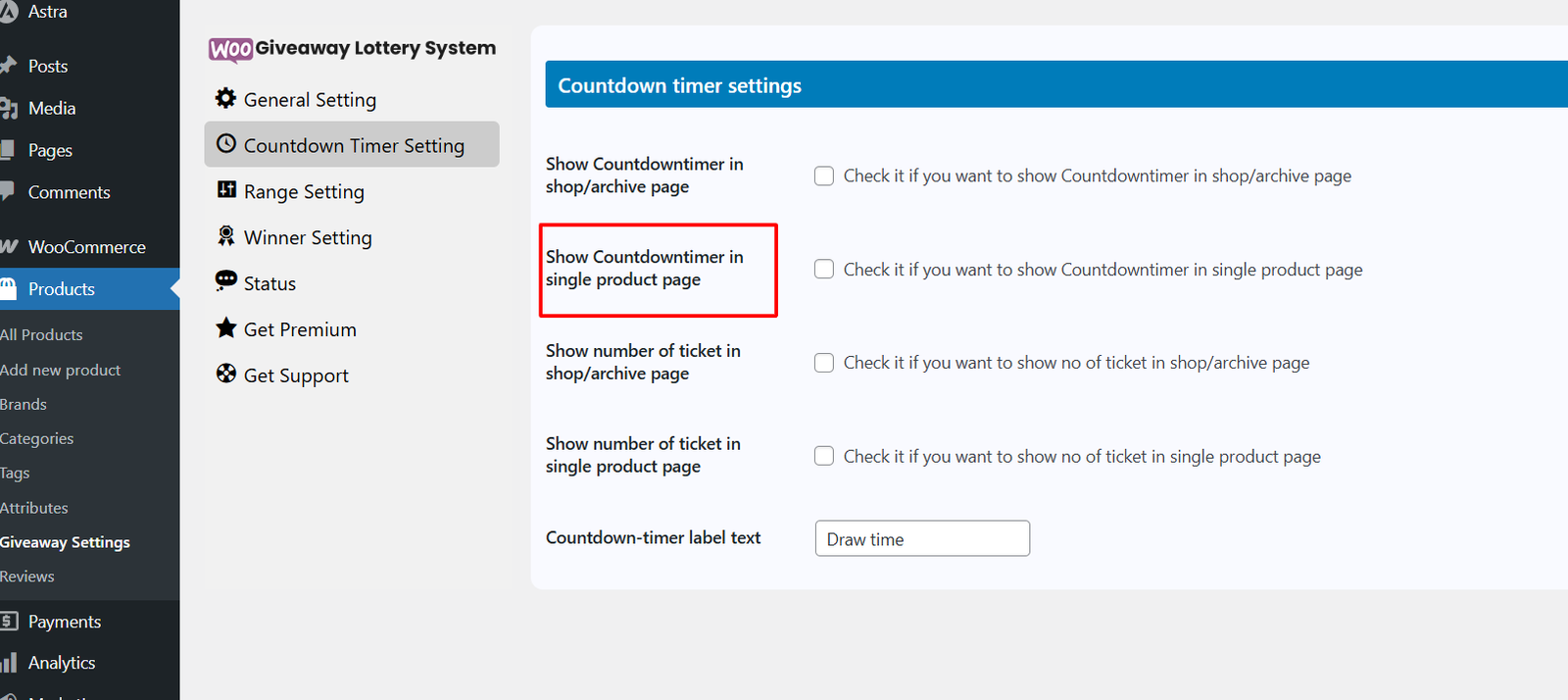Click the Get Premium star icon
Image resolution: width=1568 pixels, height=700 pixels.
pos(226,327)
